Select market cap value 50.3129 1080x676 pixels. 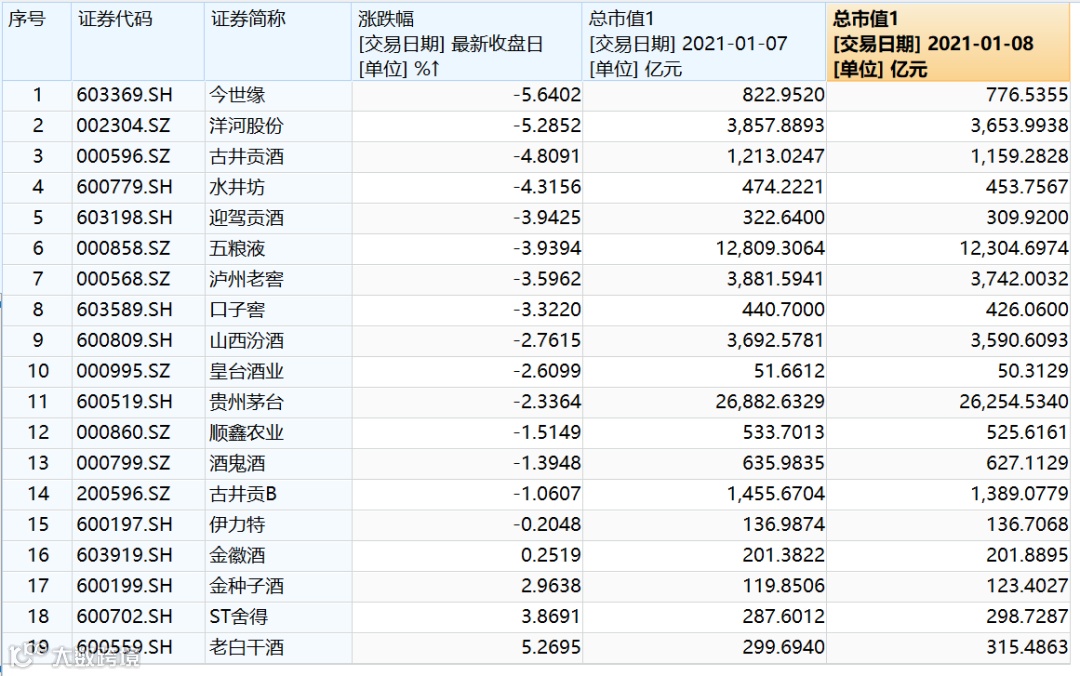(1032, 371)
